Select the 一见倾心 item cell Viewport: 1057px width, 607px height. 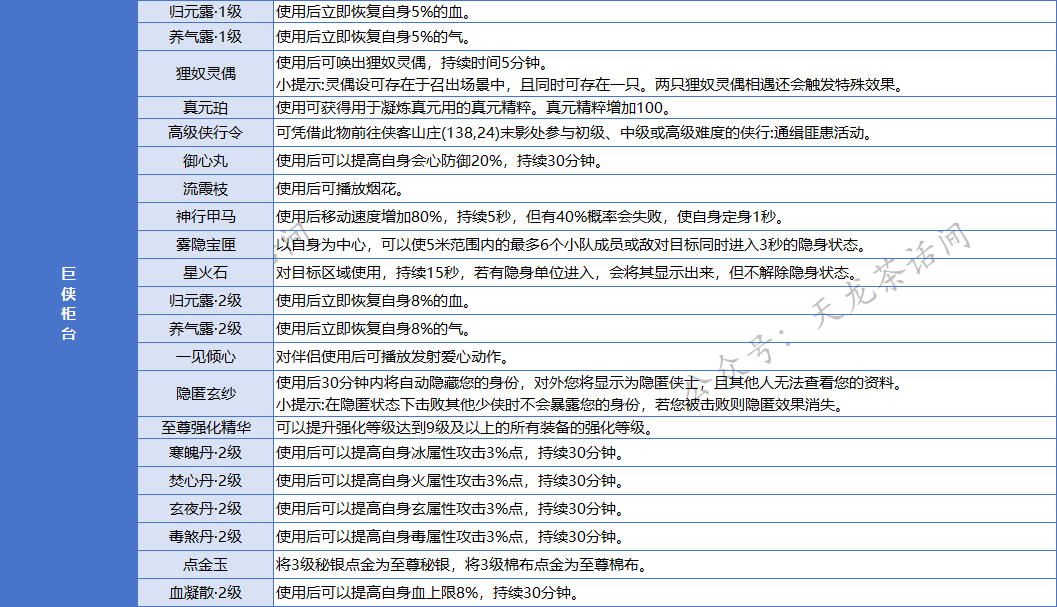206,357
